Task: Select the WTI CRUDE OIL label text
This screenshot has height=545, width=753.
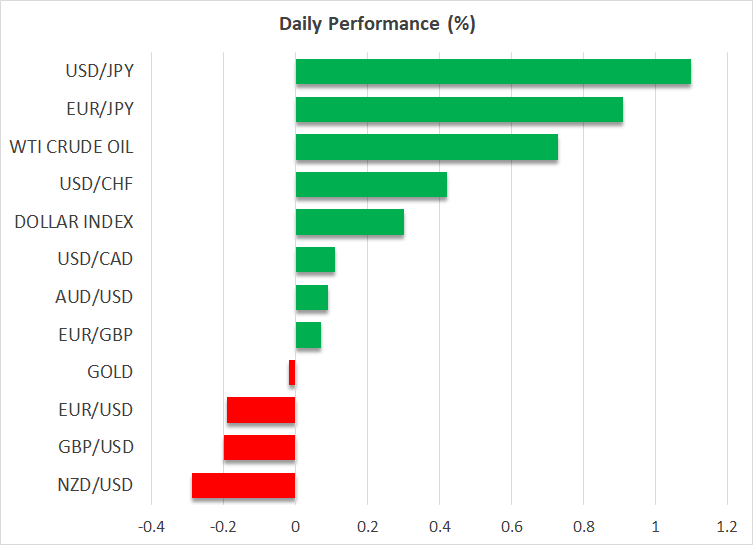Action: coord(71,147)
